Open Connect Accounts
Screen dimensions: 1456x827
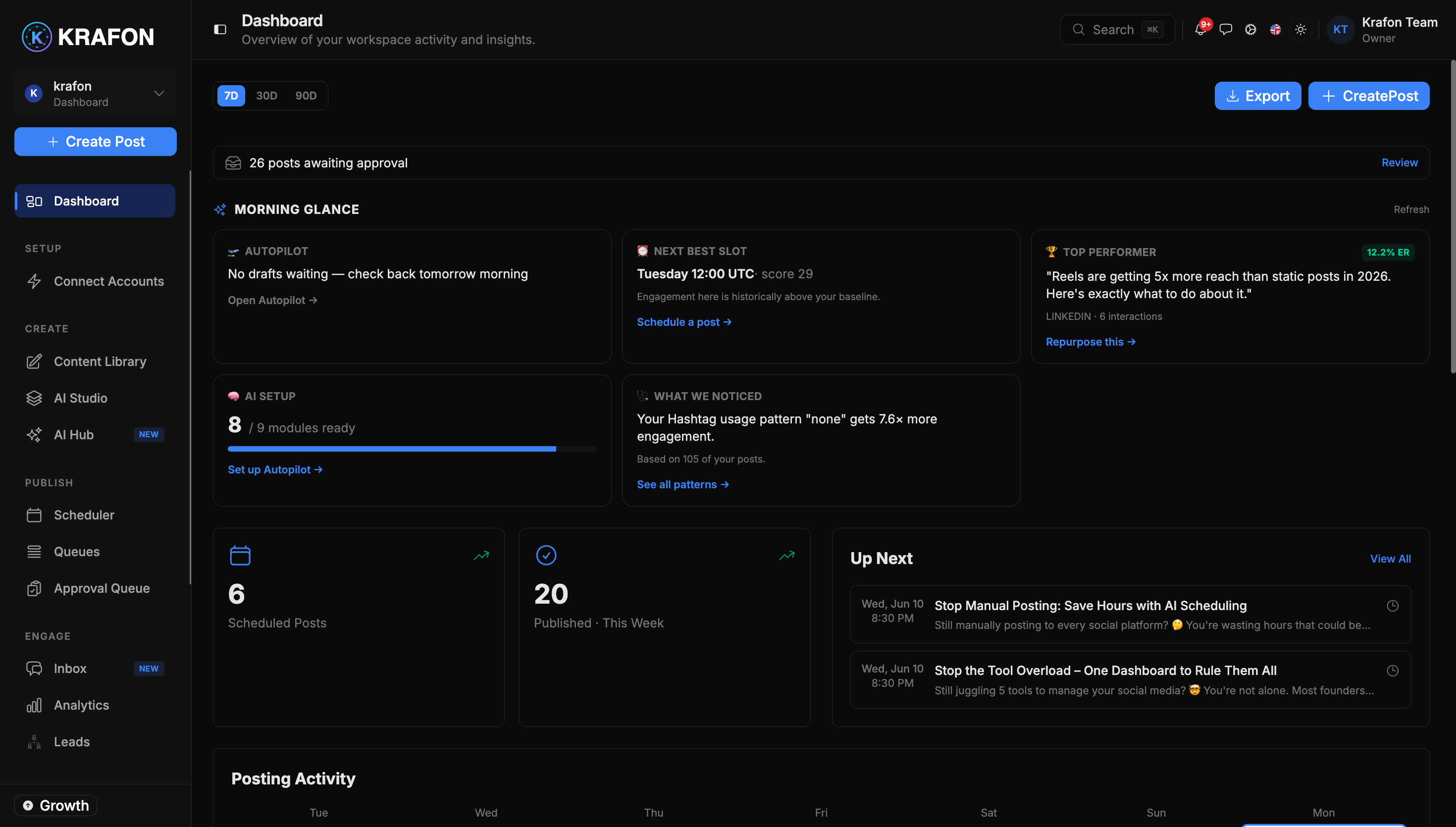[95, 281]
